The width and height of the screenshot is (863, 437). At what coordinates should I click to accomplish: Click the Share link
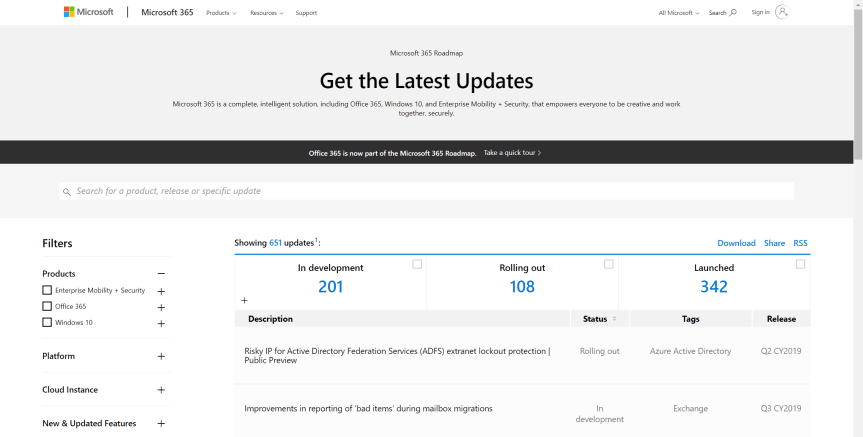click(774, 243)
